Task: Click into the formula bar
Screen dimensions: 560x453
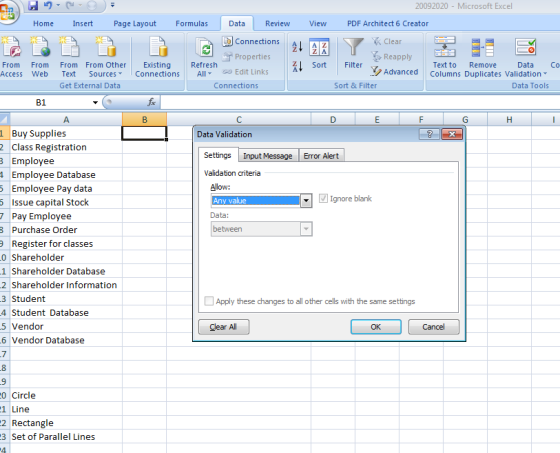Action: tap(360, 103)
